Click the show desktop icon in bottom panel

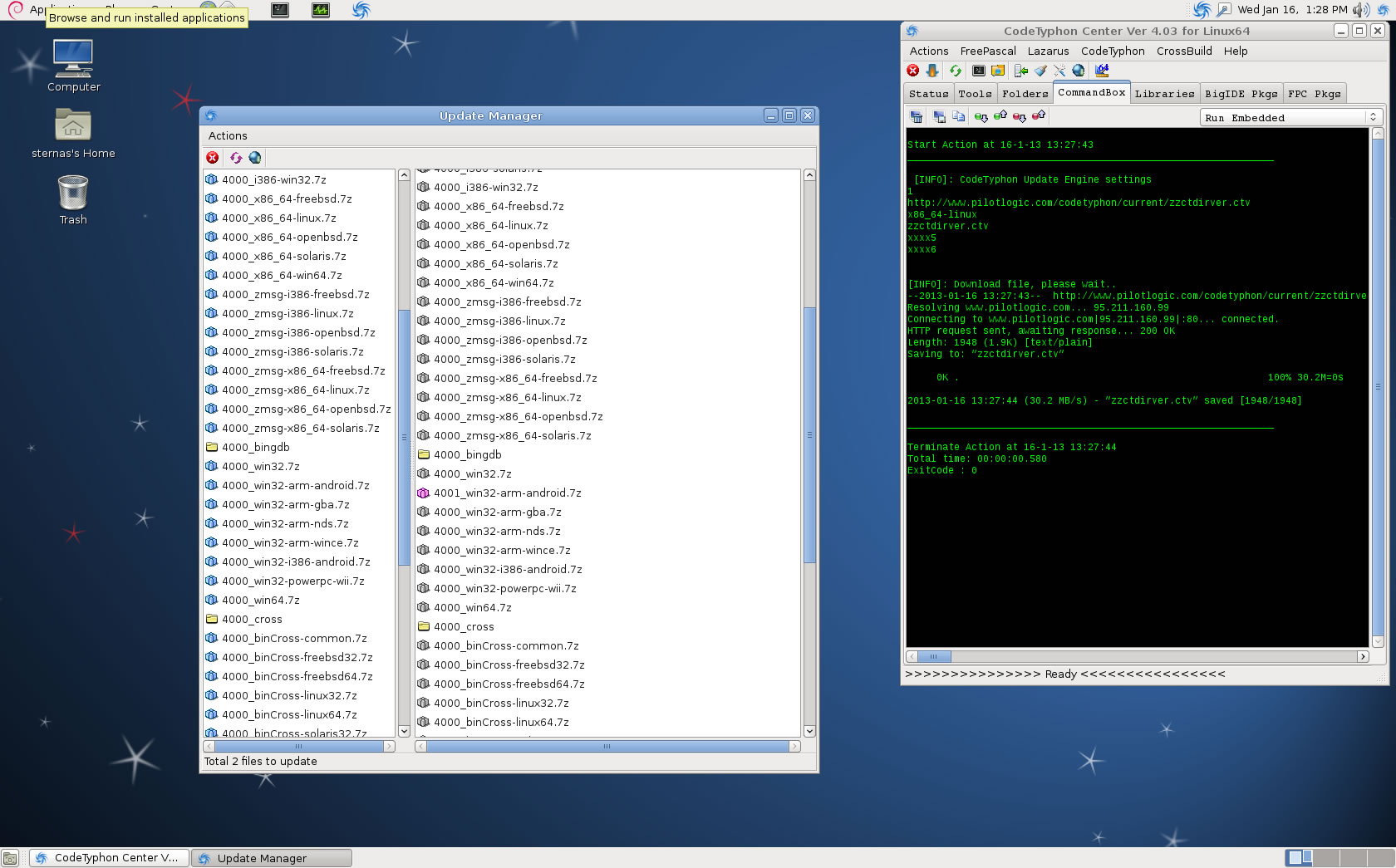[10, 858]
